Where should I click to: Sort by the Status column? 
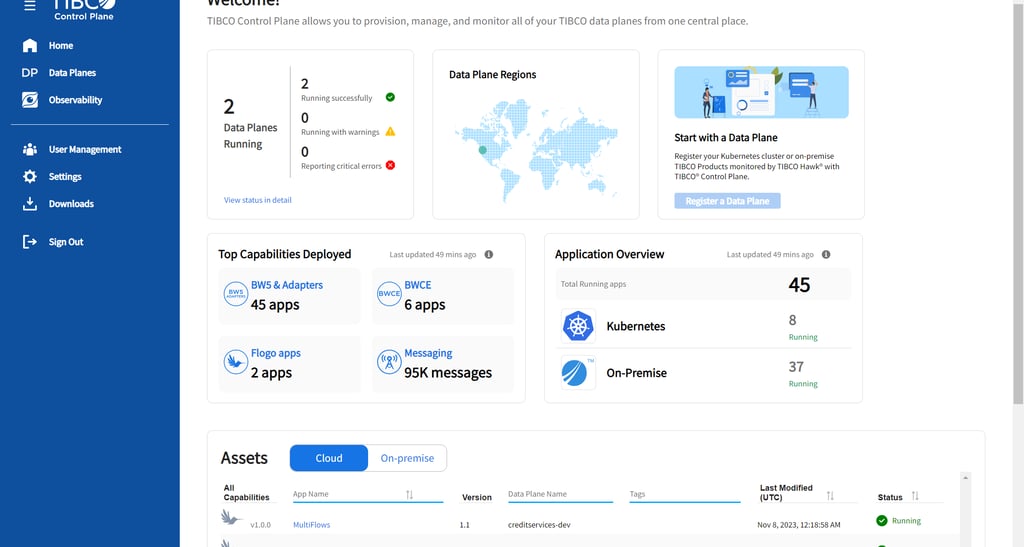coord(915,496)
